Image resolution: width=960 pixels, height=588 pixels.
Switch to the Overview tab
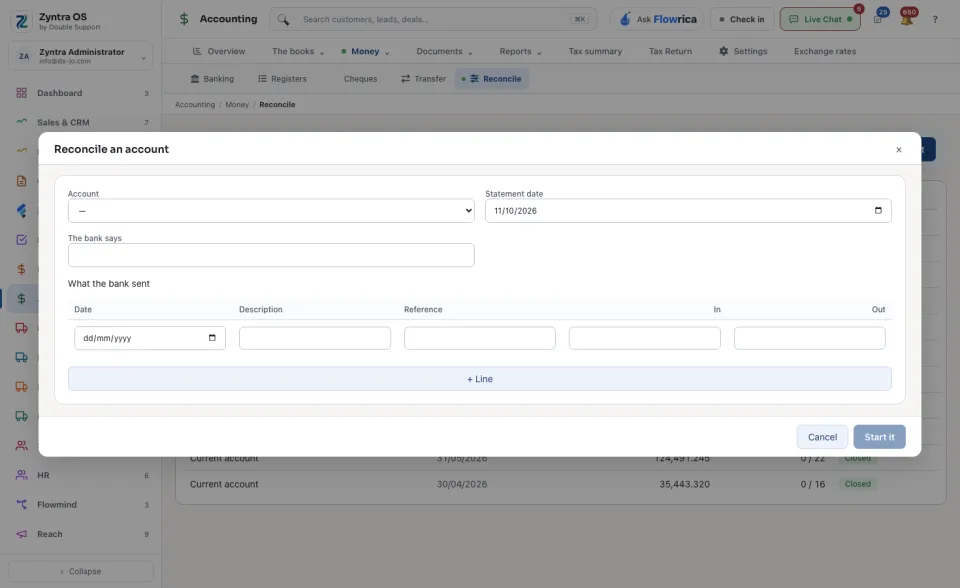[x=219, y=51]
